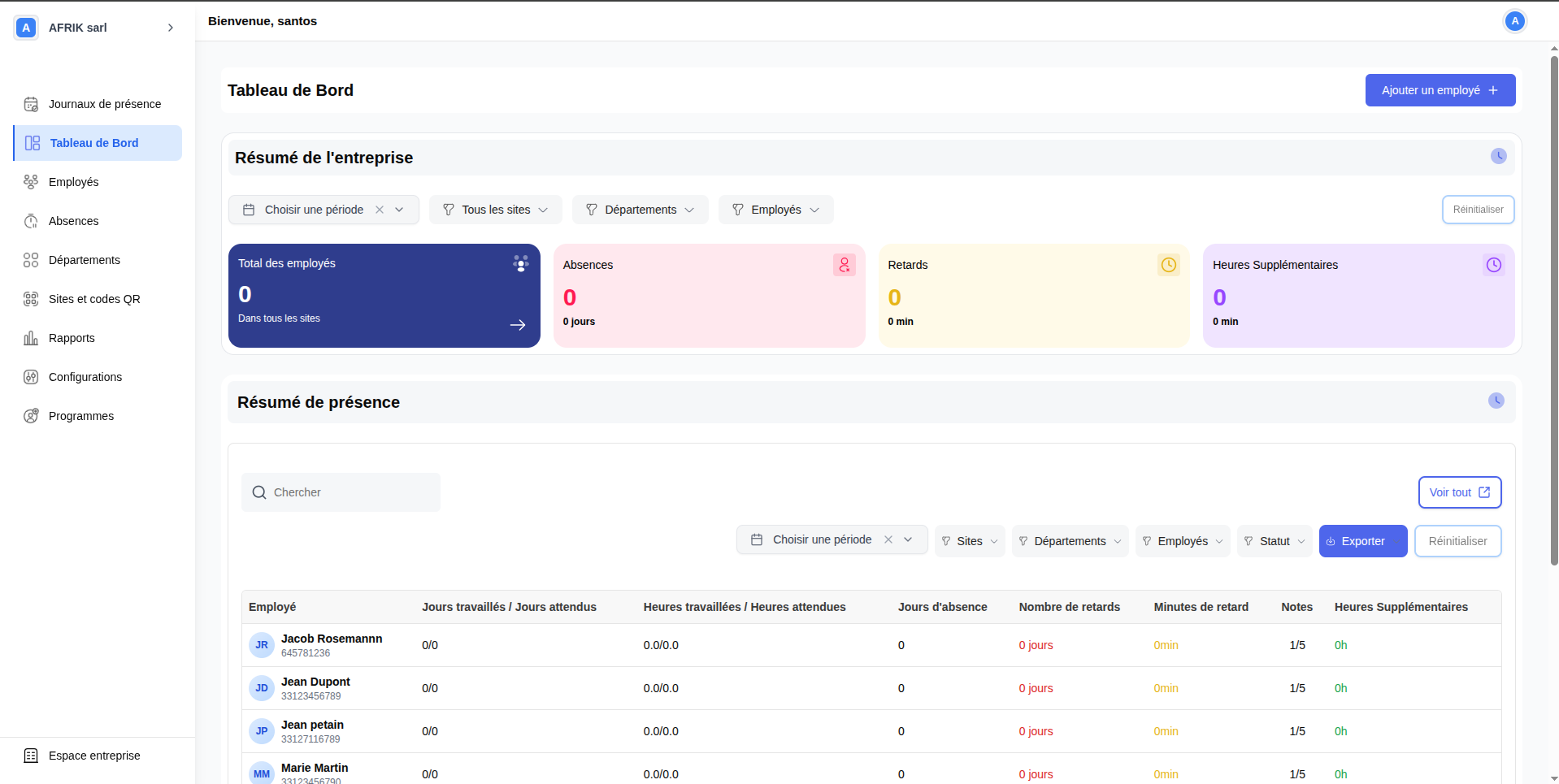Click the Absences card person icon
Image resolution: width=1559 pixels, height=784 pixels.
coord(844,265)
